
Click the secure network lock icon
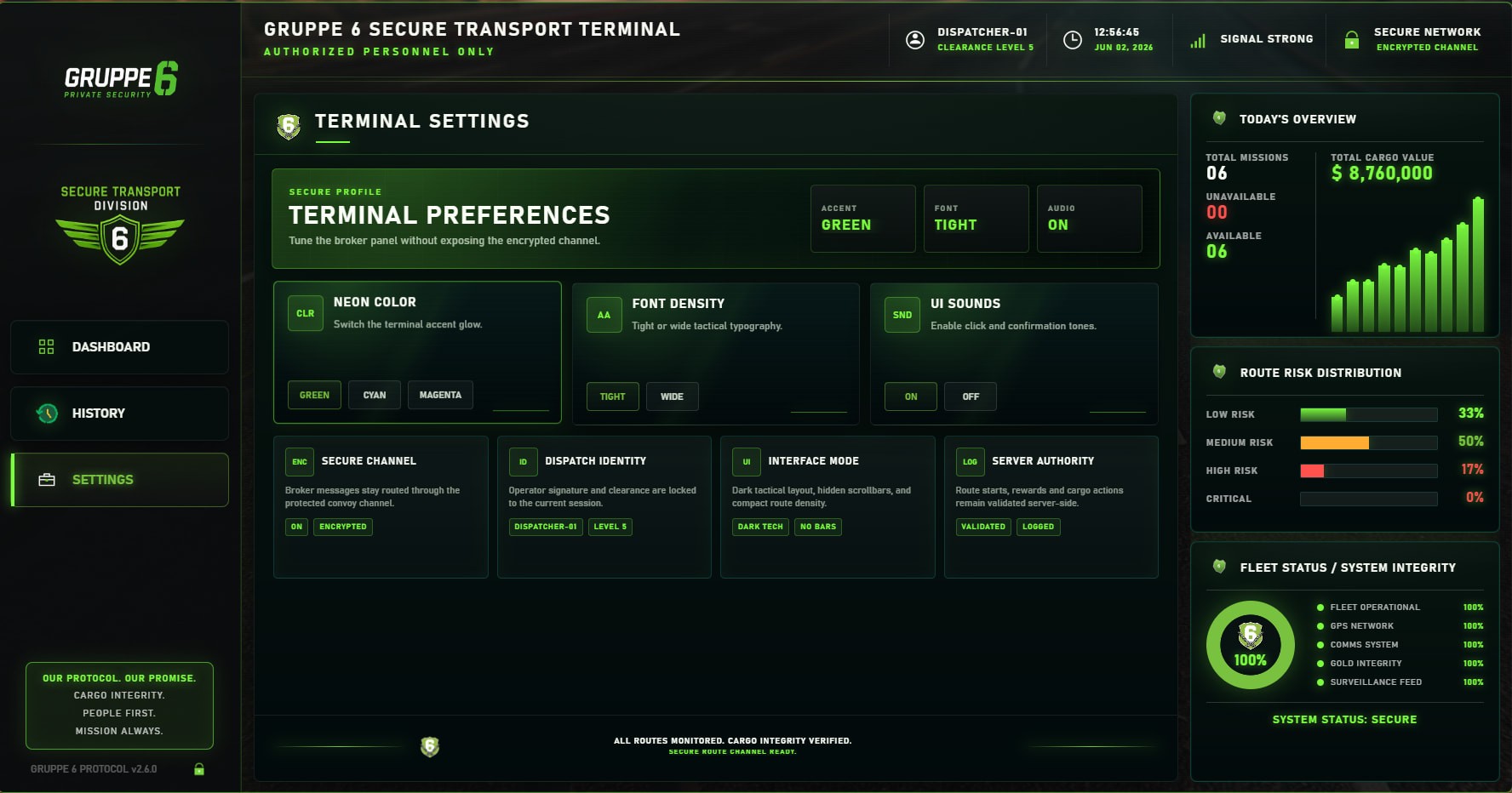[x=1352, y=39]
